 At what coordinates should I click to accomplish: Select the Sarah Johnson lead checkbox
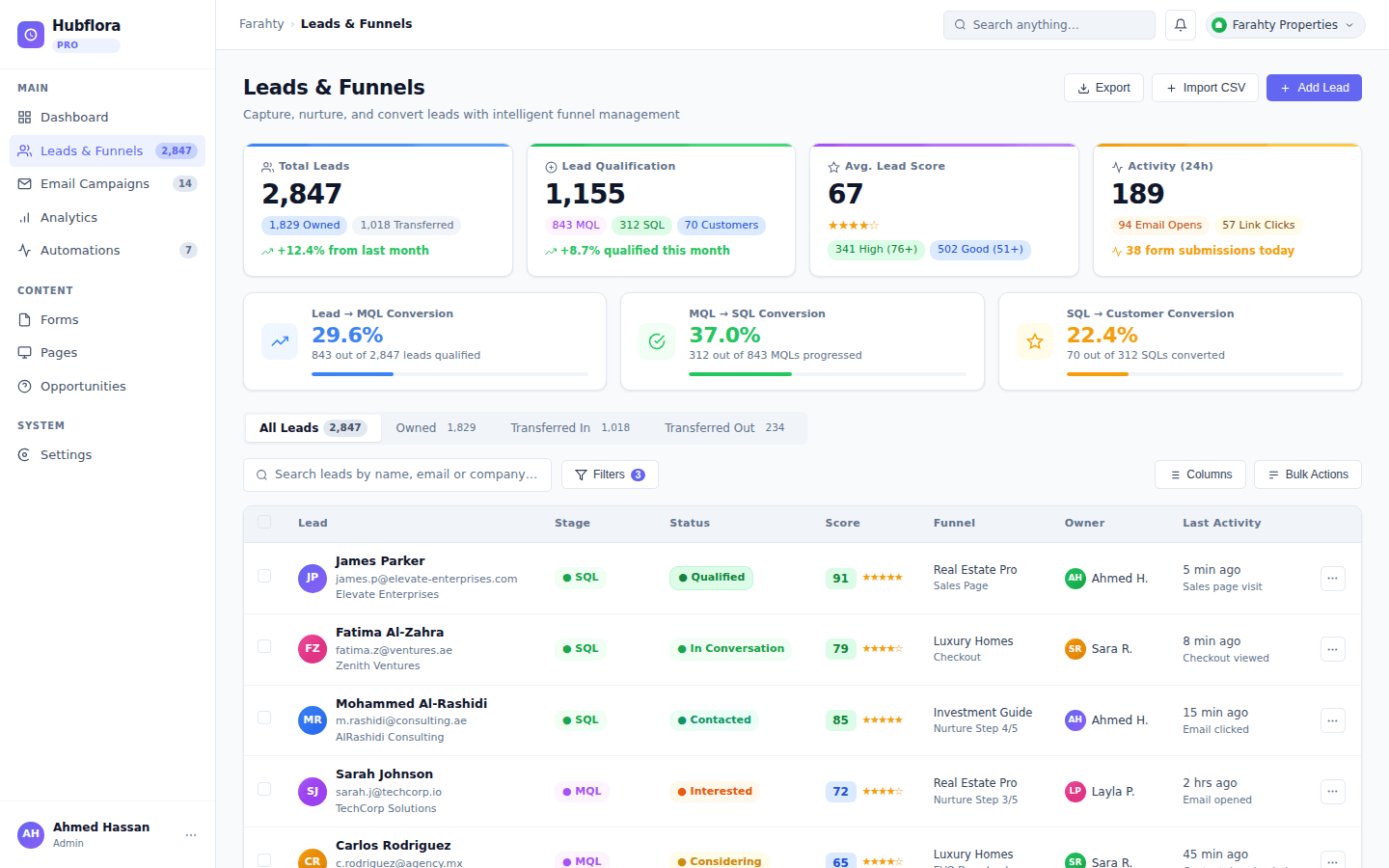(264, 790)
